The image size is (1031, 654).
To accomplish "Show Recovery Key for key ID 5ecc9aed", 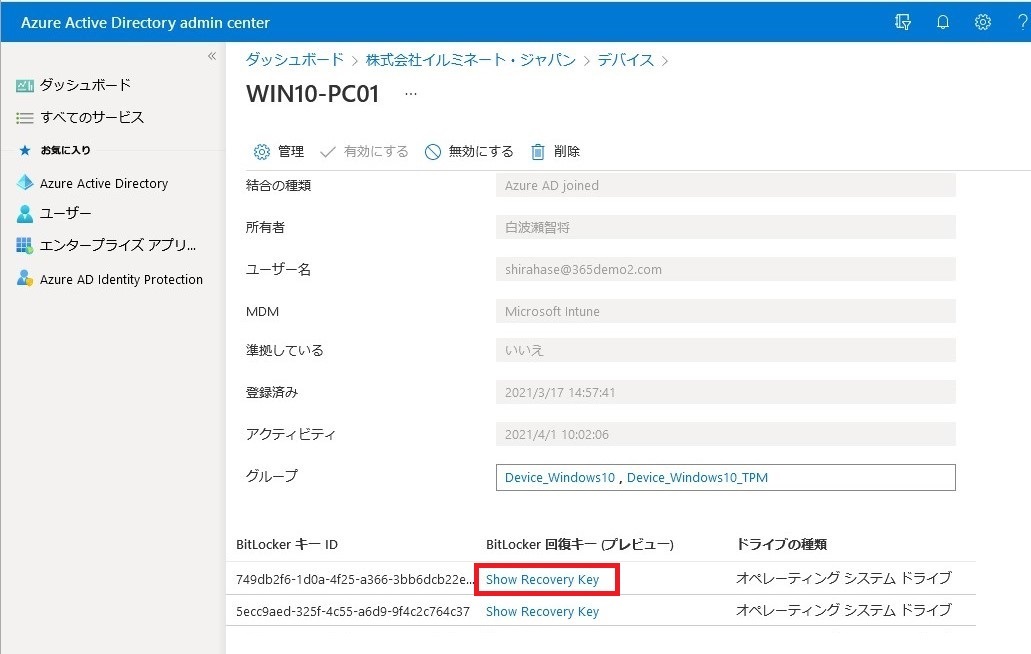I will (542, 612).
